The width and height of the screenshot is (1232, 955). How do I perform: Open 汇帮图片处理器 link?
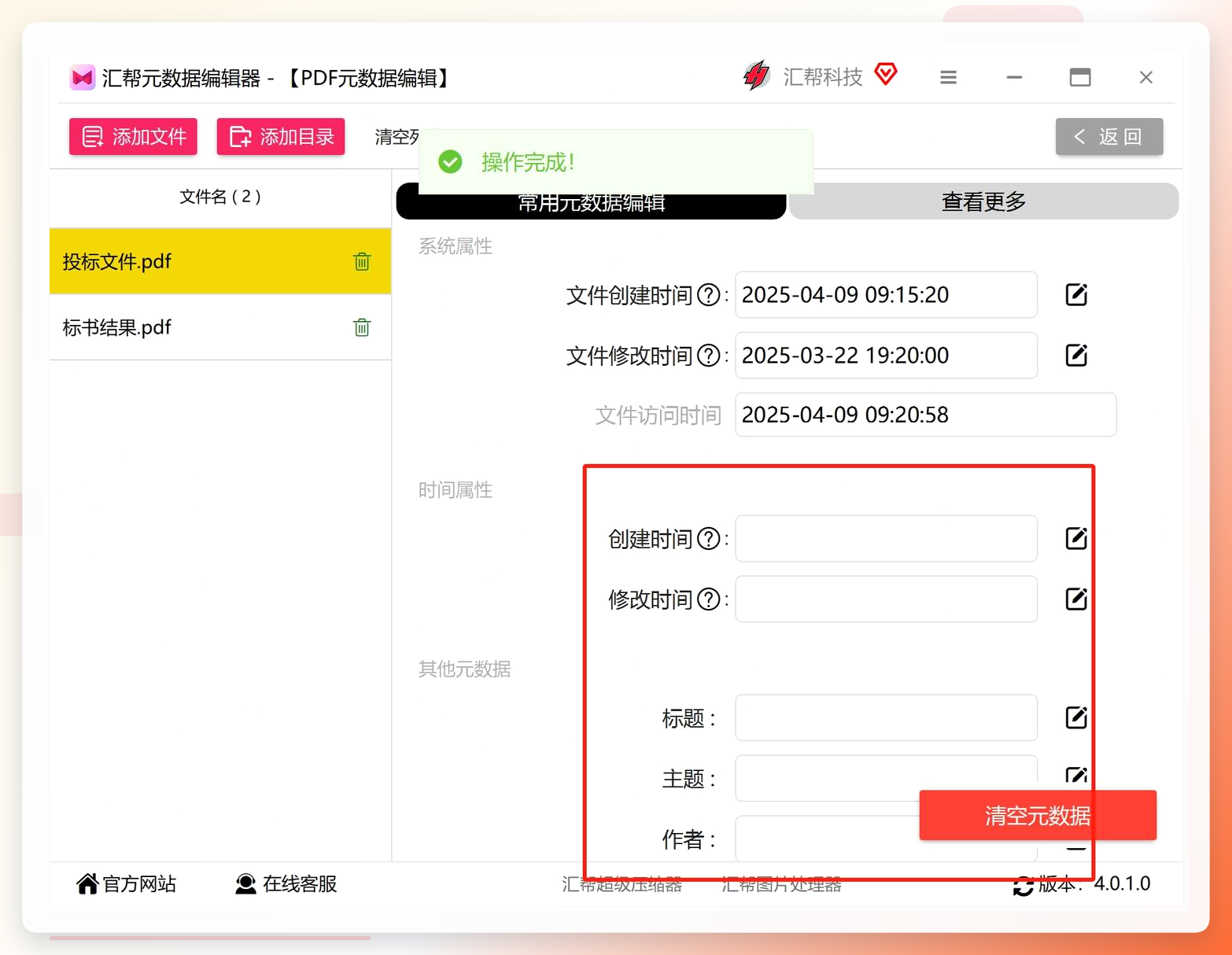[782, 884]
